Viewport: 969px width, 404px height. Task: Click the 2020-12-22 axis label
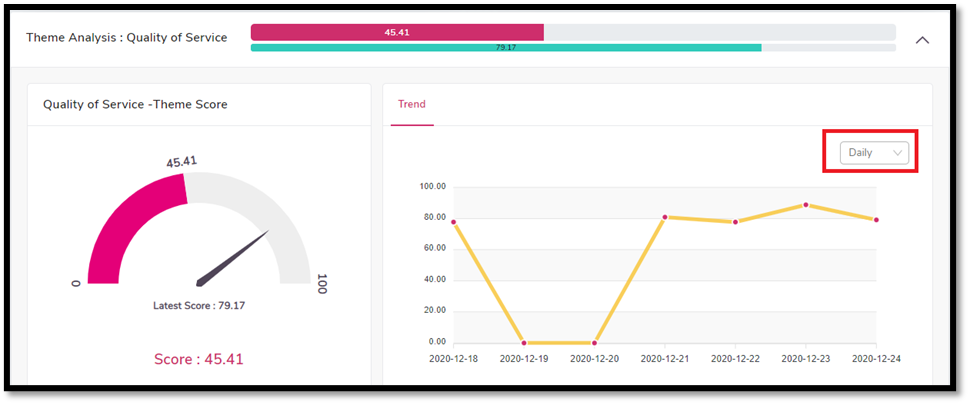click(735, 358)
